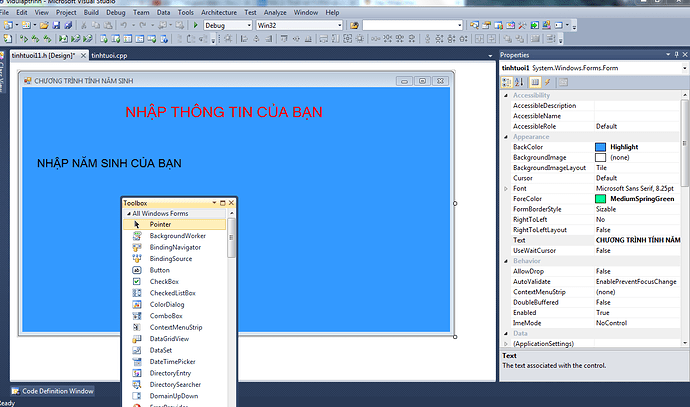Click the Categorized view icon in Properties

506,82
